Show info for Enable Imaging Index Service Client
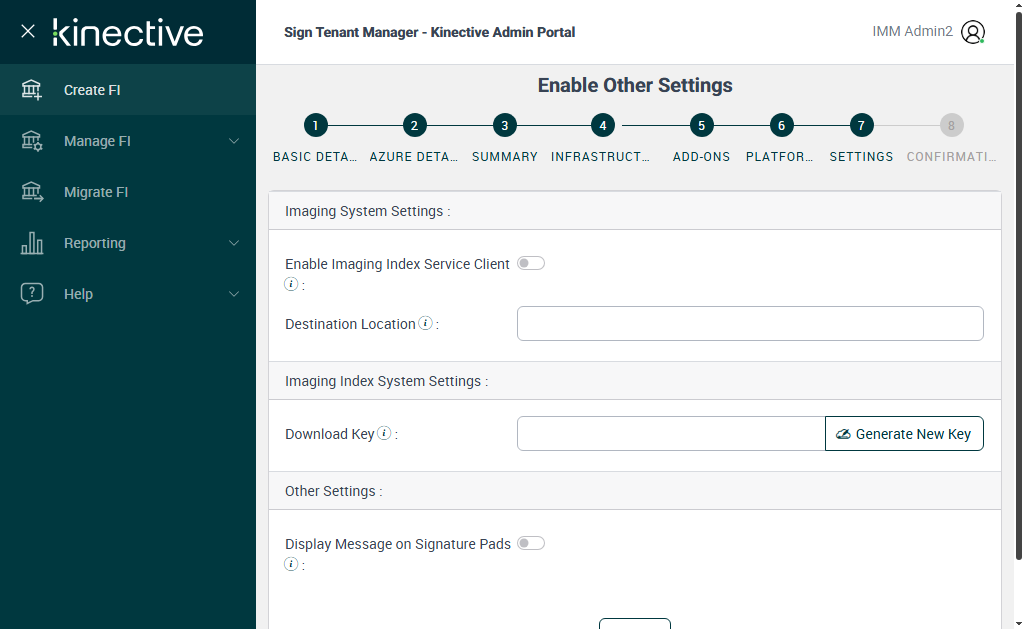1024x629 pixels. click(291, 284)
